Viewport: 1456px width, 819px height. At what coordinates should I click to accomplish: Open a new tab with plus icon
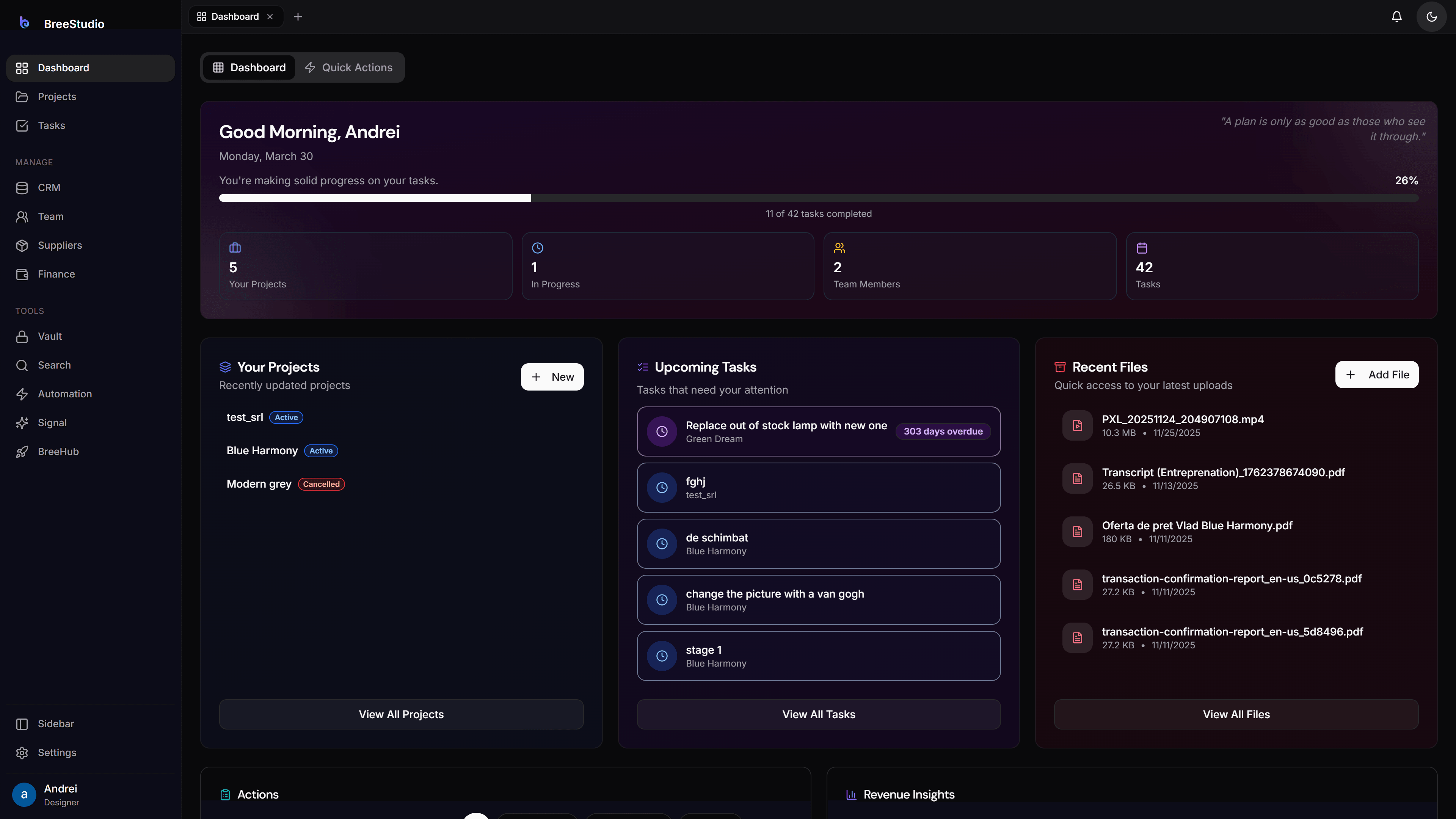(298, 17)
